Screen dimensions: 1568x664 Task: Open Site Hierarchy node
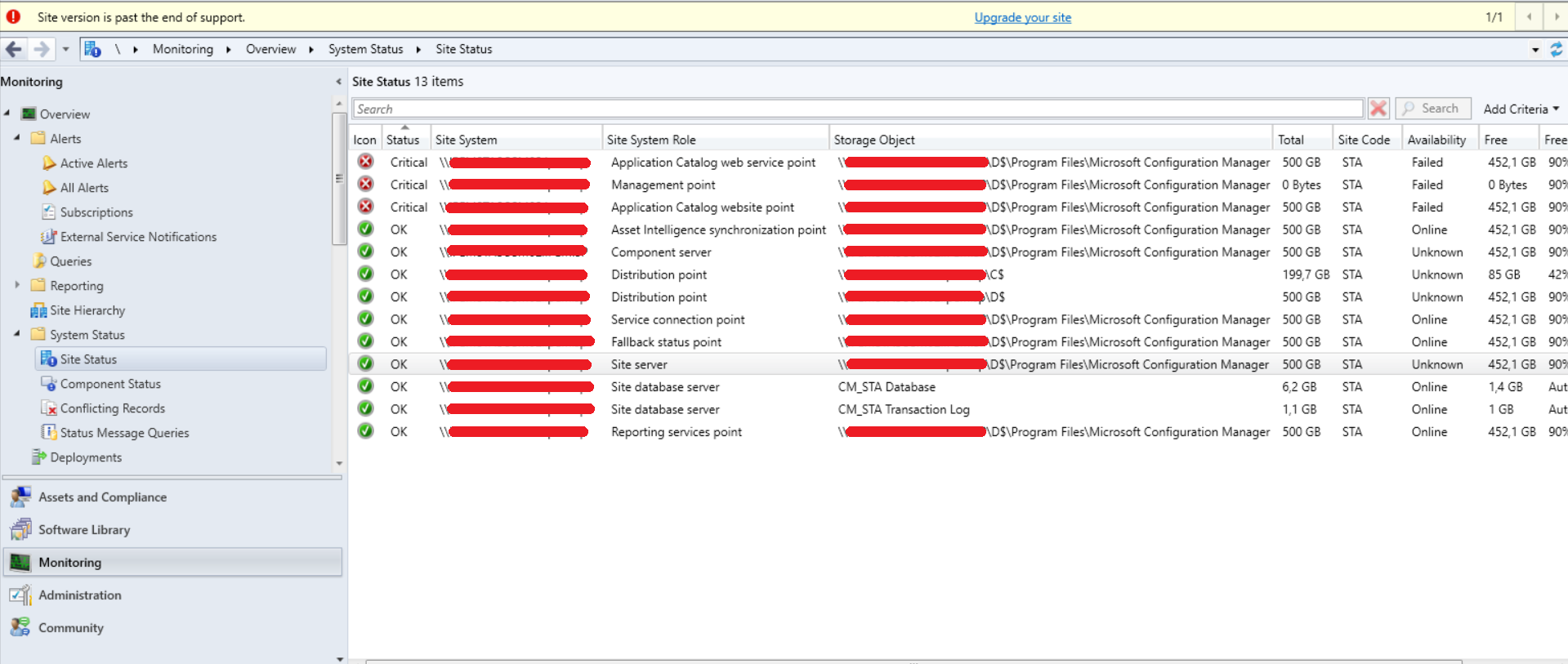[87, 310]
